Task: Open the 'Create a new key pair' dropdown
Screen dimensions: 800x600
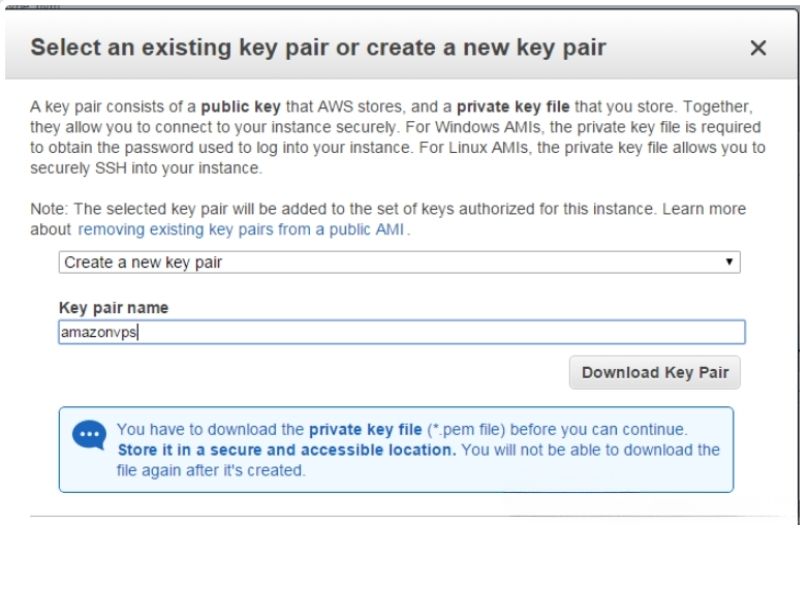Action: [x=399, y=262]
